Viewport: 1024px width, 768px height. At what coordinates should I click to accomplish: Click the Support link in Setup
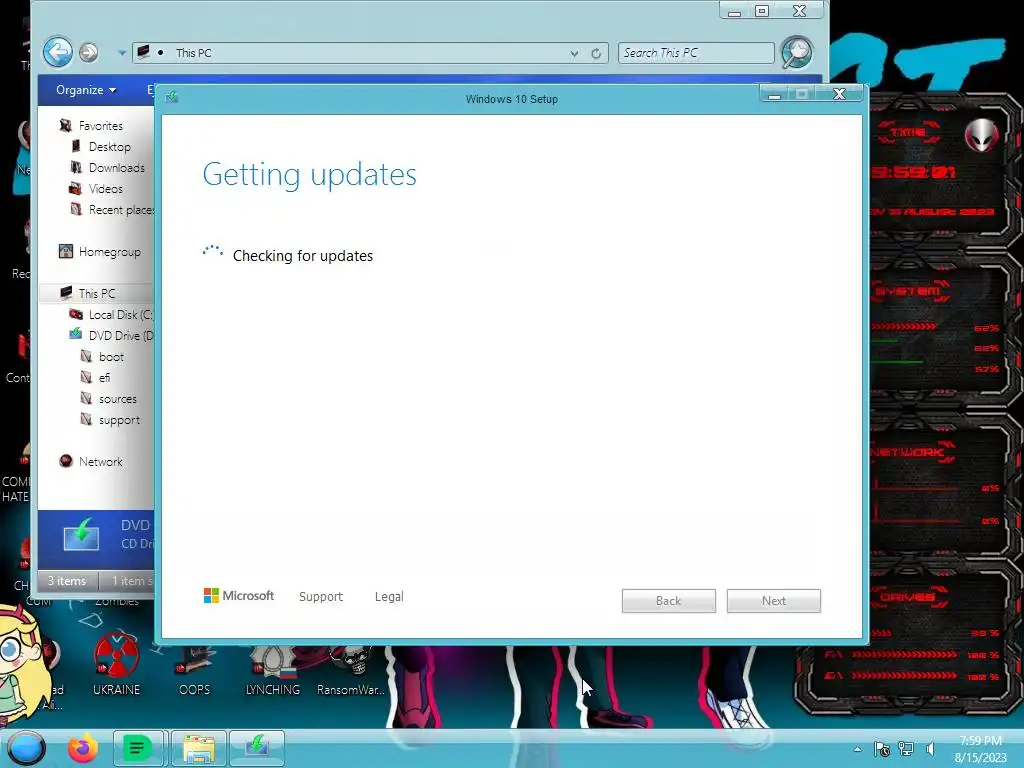[x=321, y=596]
